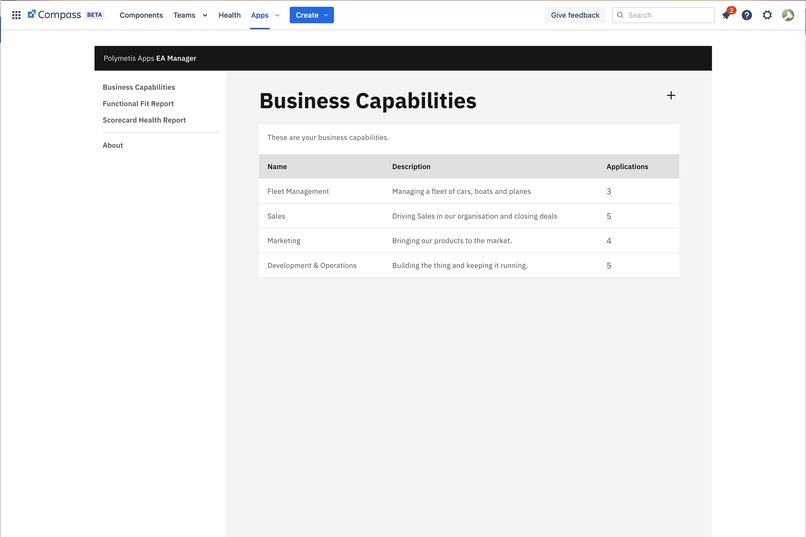Select the Fleet Management row name
806x537 pixels.
click(x=298, y=191)
